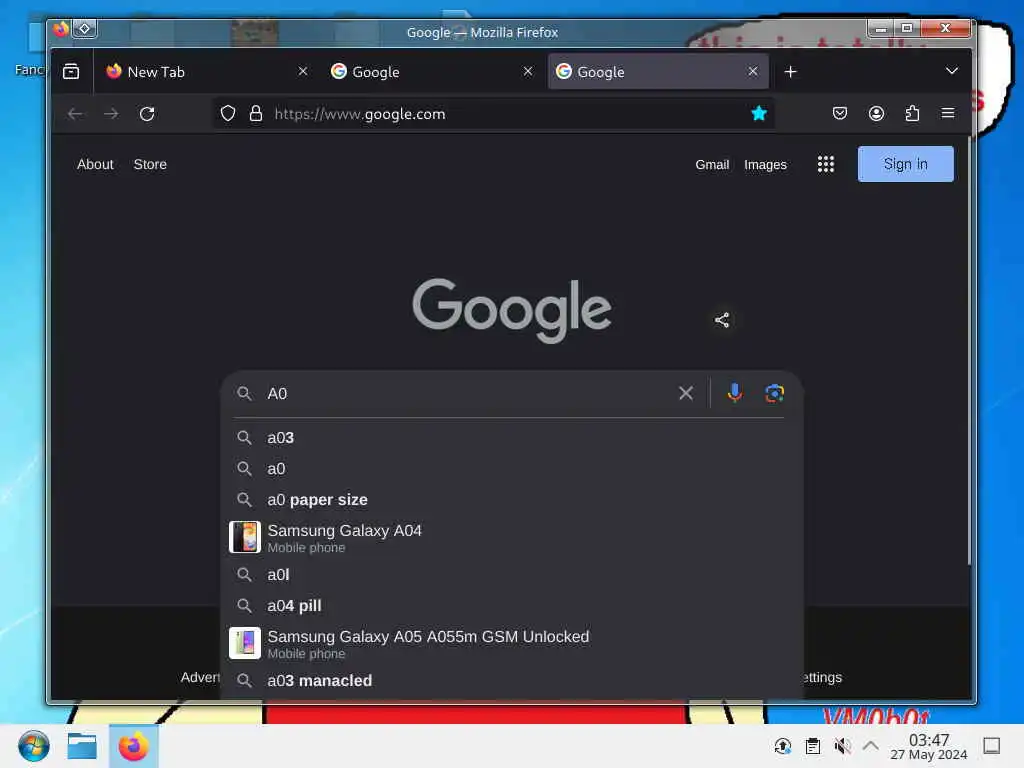Clear the search box text
This screenshot has width=1024, height=768.
[685, 393]
